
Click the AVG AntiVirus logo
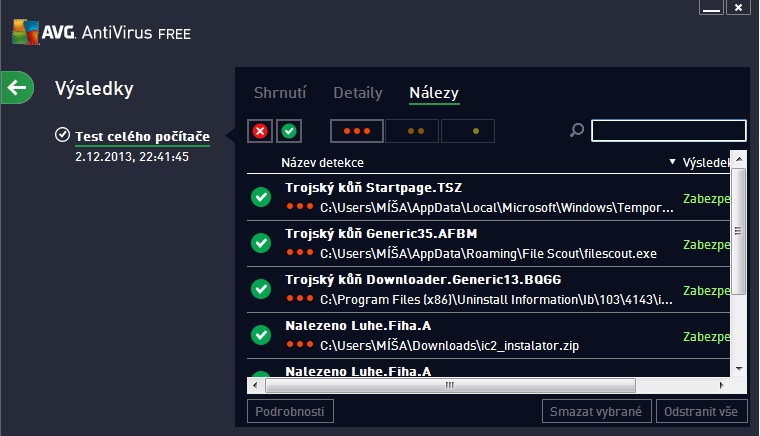tap(101, 32)
